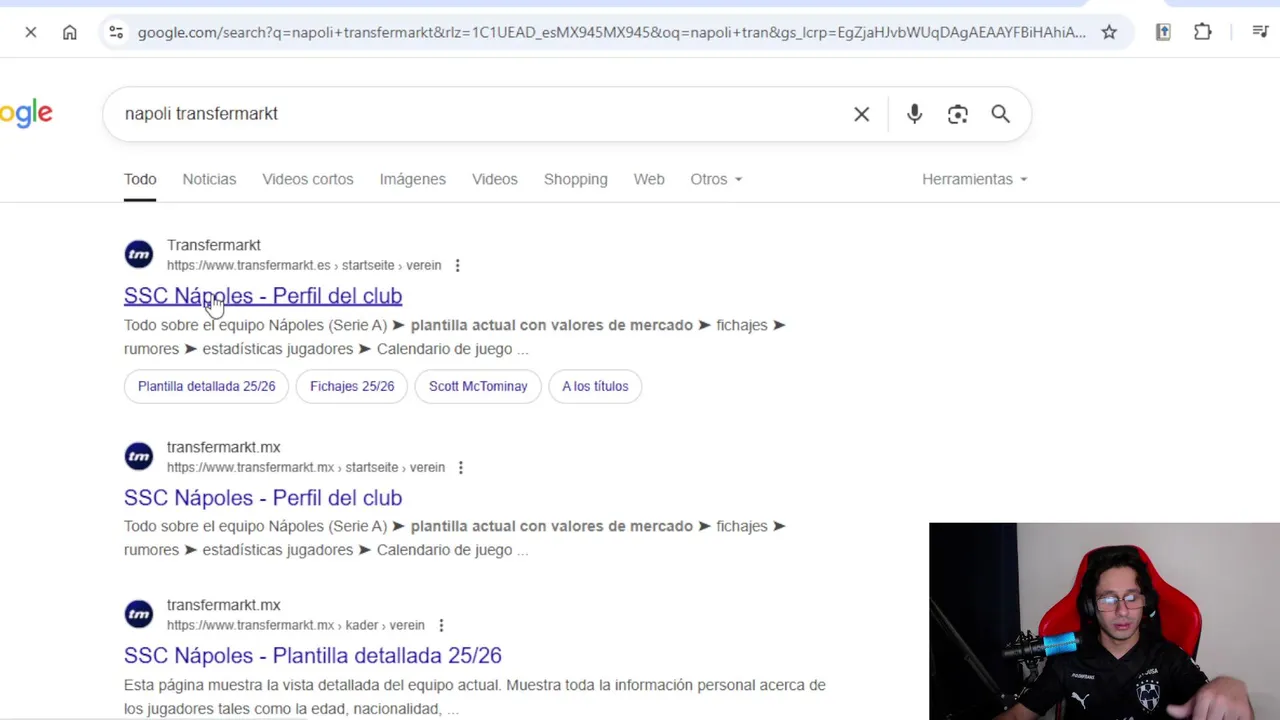Start voice search with the microphone

pos(914,114)
